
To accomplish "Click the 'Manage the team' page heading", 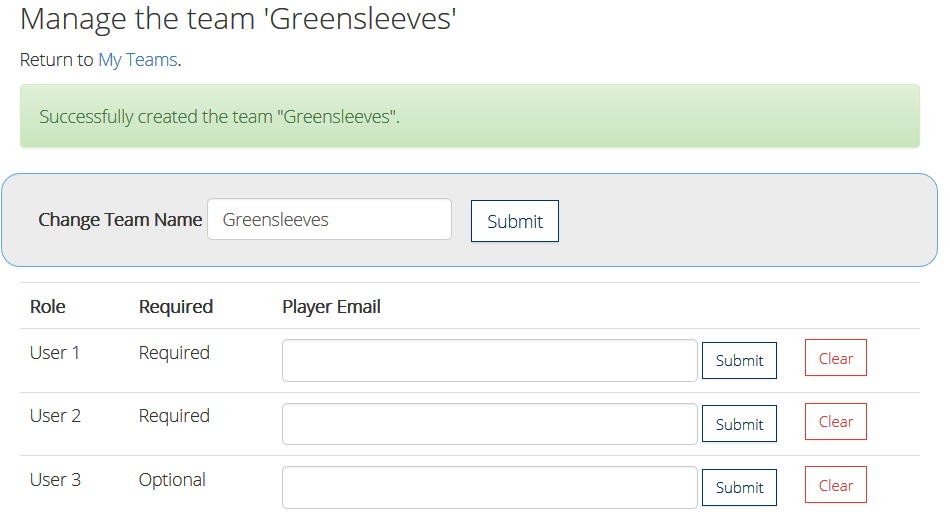I will 238,19.
